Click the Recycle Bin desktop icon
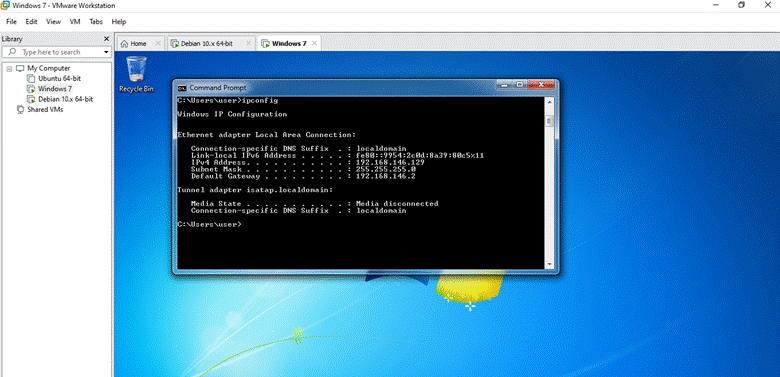Screen dimensions: 780x377 136,74
